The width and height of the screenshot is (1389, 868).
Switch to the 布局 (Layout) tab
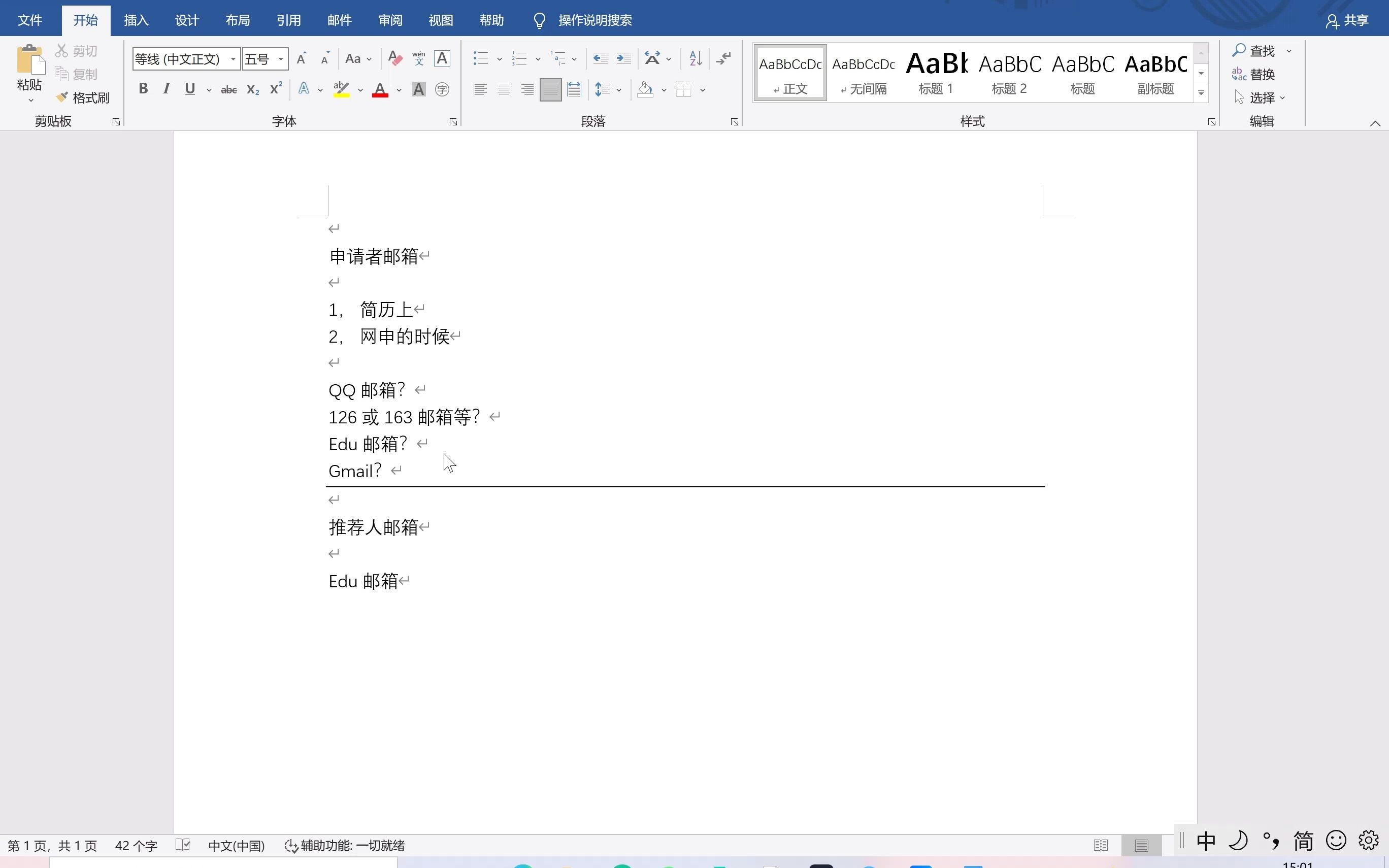(238, 20)
